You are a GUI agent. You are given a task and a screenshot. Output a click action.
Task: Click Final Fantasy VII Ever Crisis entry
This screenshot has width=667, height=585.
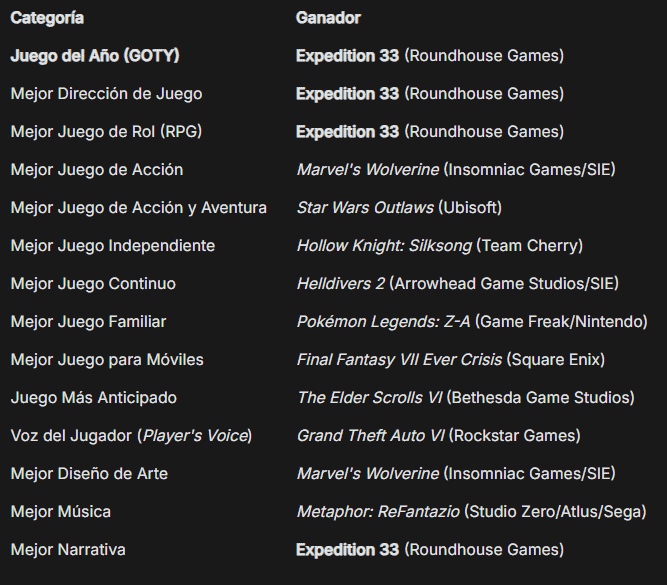[399, 360]
